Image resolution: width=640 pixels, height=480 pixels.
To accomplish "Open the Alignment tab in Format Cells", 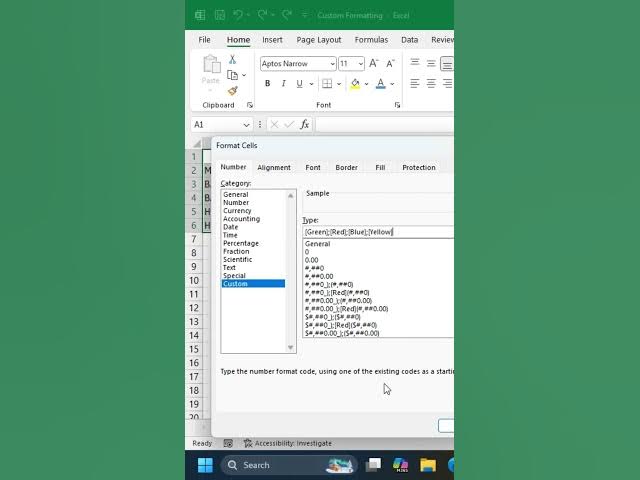I will 274,167.
